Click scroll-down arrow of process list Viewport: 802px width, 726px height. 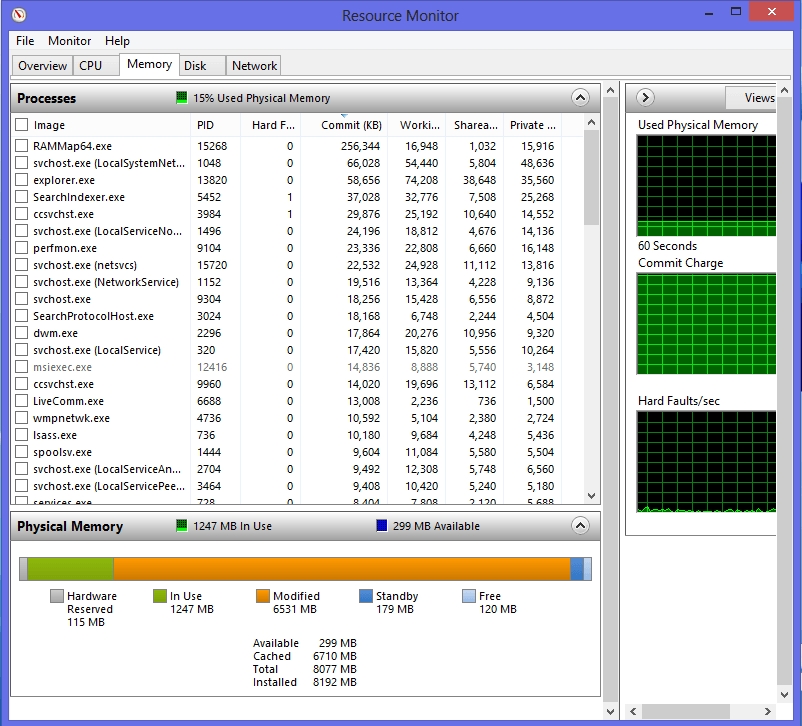tap(591, 495)
